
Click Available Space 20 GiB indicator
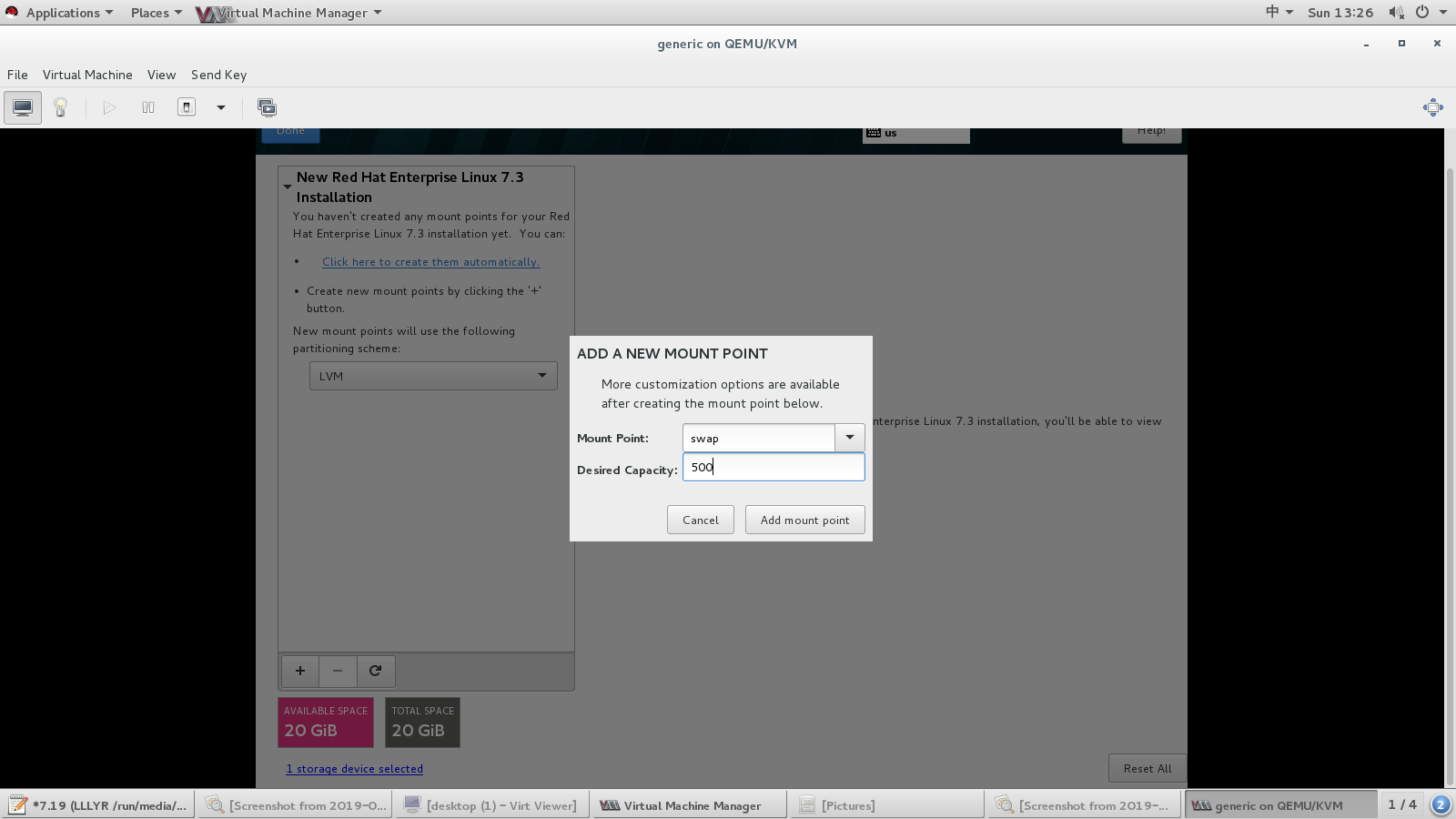coord(326,723)
